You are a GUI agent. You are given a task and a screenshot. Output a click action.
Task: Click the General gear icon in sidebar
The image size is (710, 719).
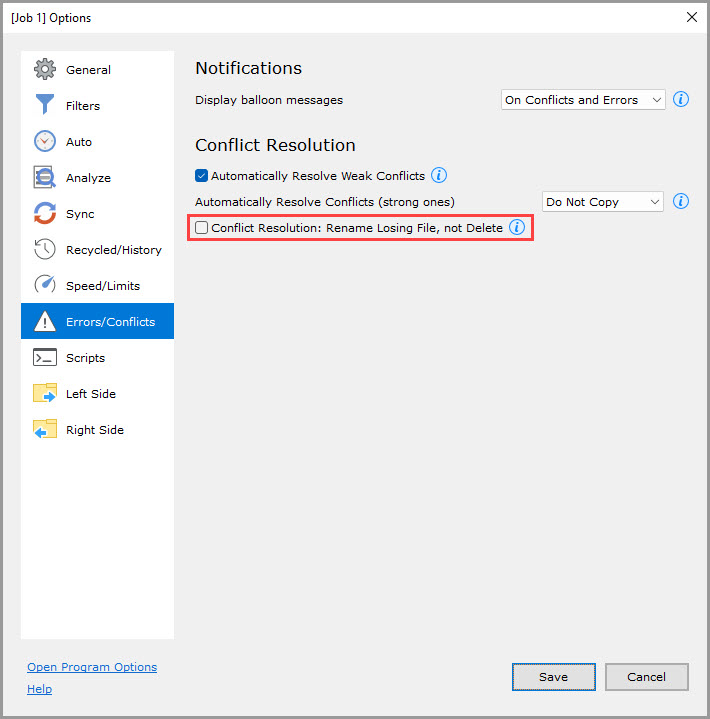[x=45, y=70]
